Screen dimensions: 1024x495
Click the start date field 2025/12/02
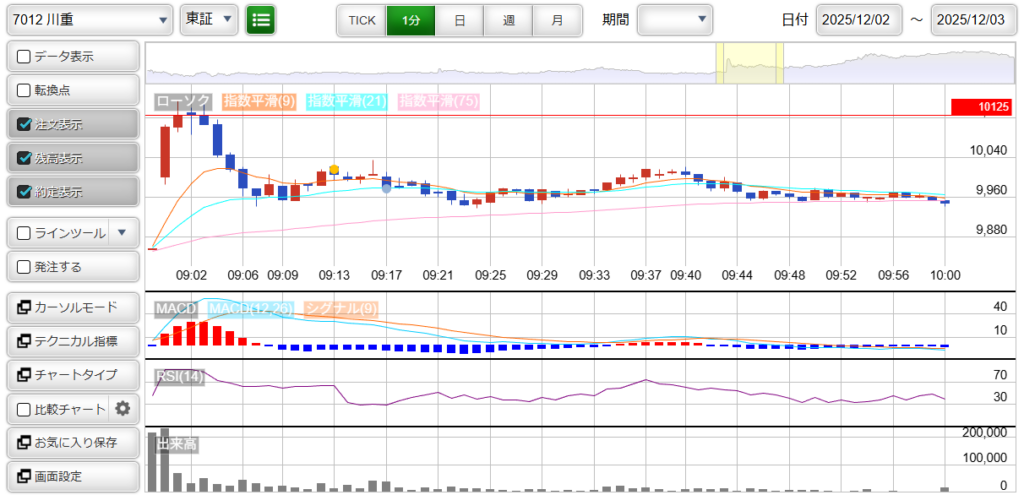coord(858,20)
